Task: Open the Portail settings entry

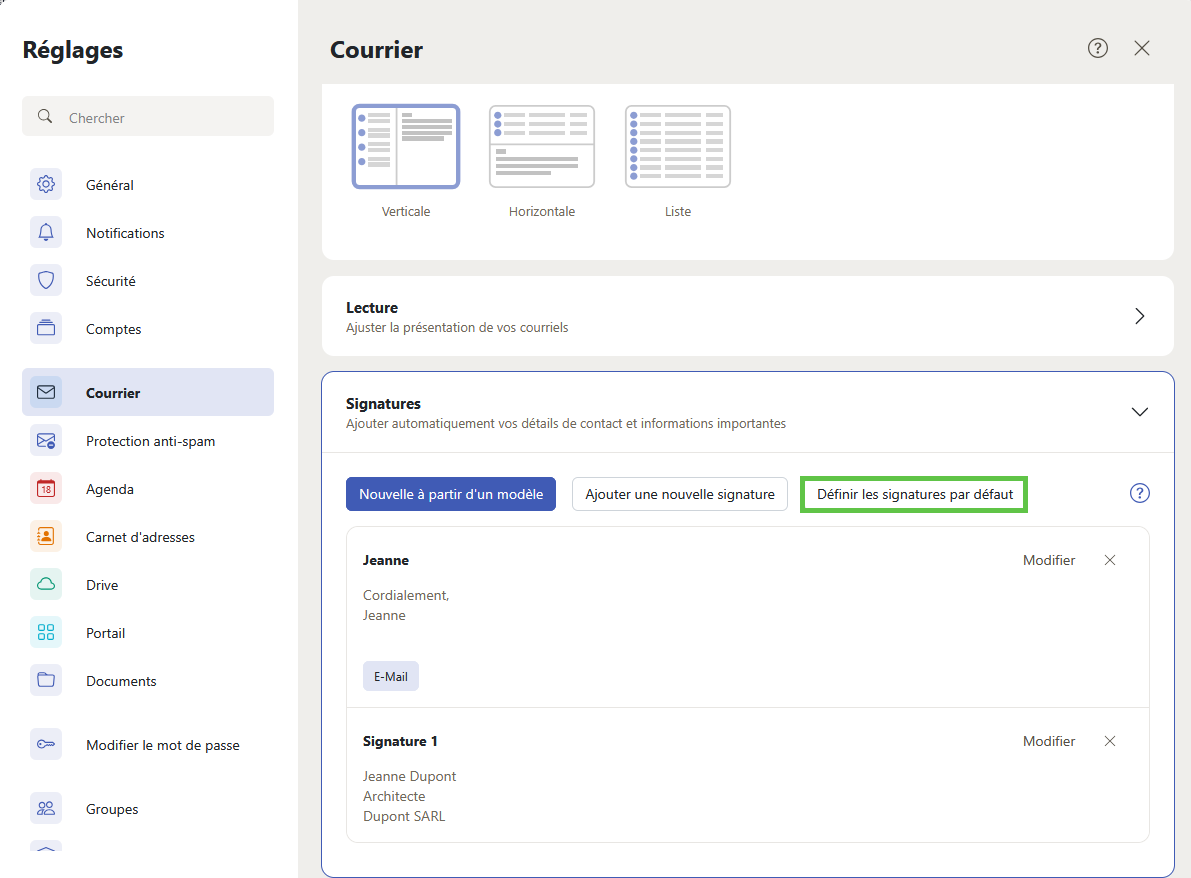Action: 106,633
